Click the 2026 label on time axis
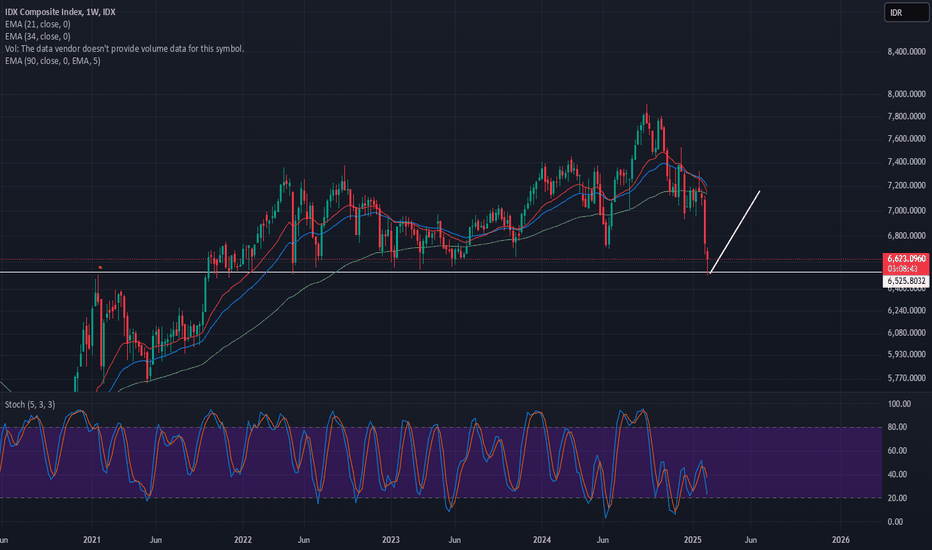Viewport: 932px width, 550px height. pyautogui.click(x=840, y=540)
